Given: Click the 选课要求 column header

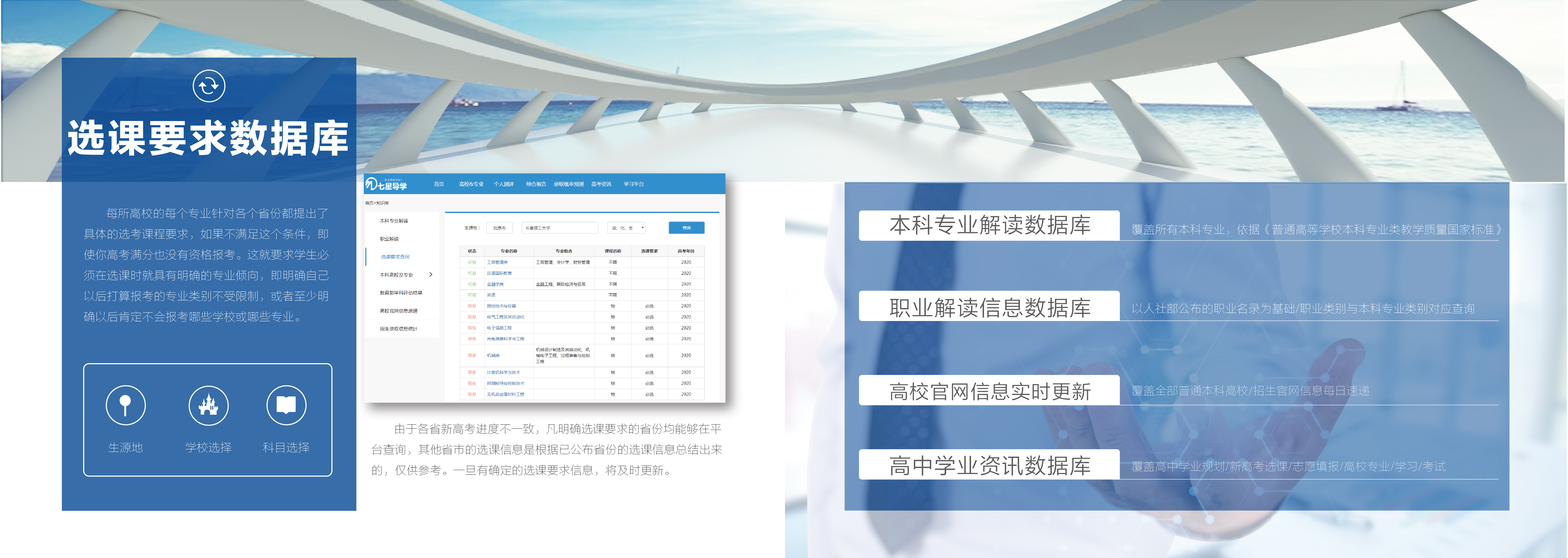Looking at the screenshot, I should coord(649,251).
